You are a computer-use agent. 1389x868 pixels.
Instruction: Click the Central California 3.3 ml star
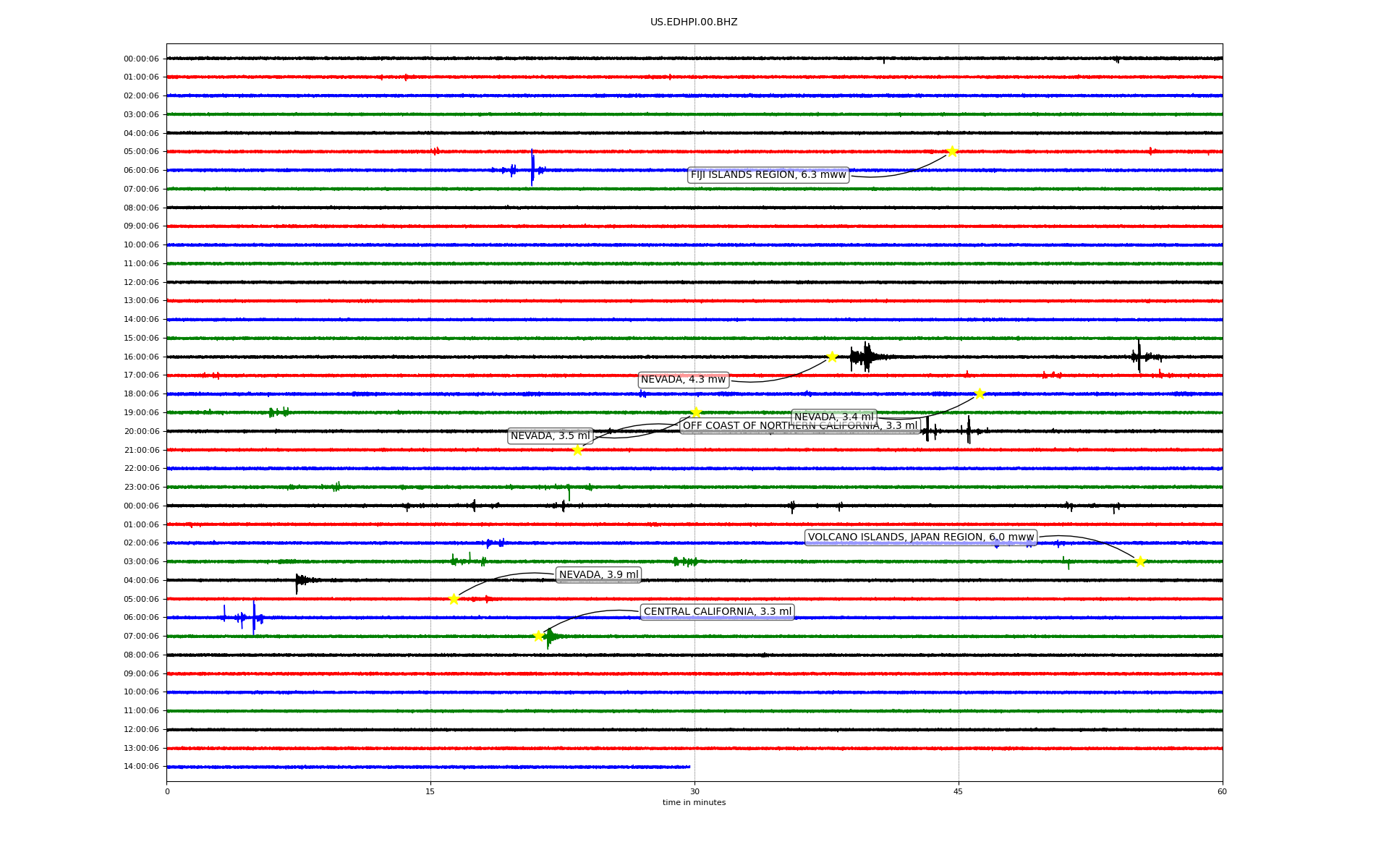point(538,636)
